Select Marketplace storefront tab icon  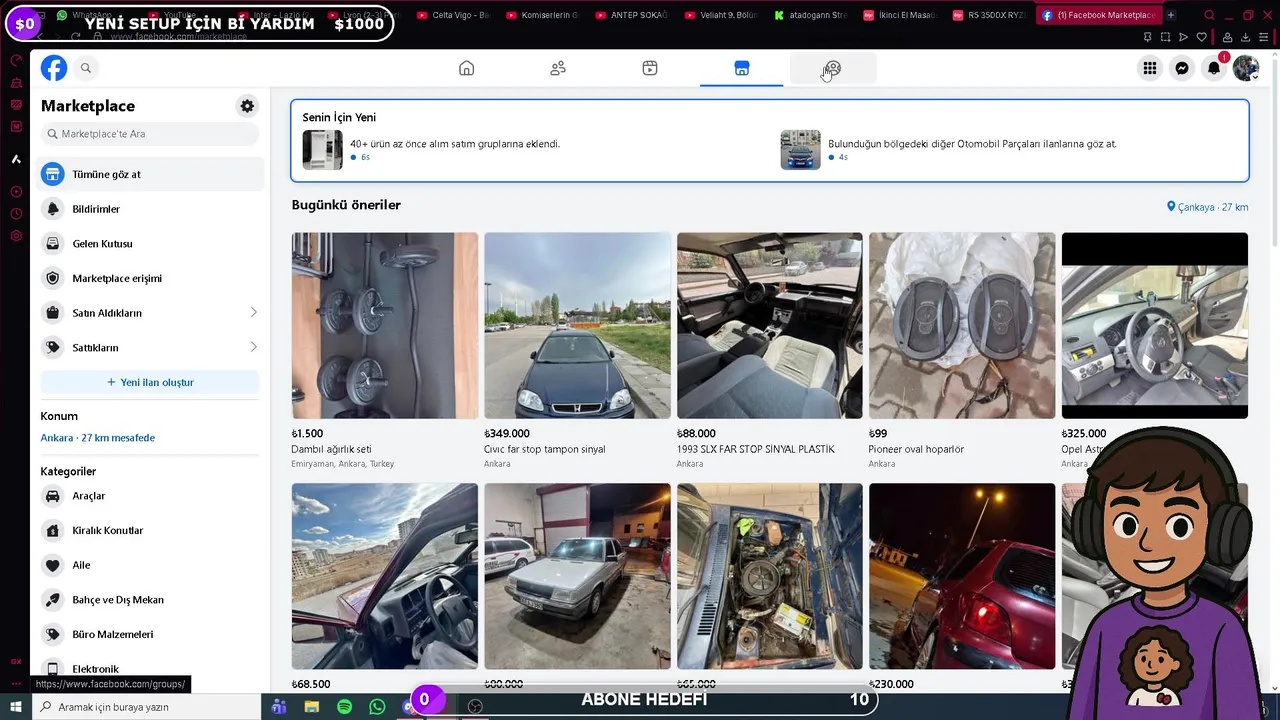(742, 68)
